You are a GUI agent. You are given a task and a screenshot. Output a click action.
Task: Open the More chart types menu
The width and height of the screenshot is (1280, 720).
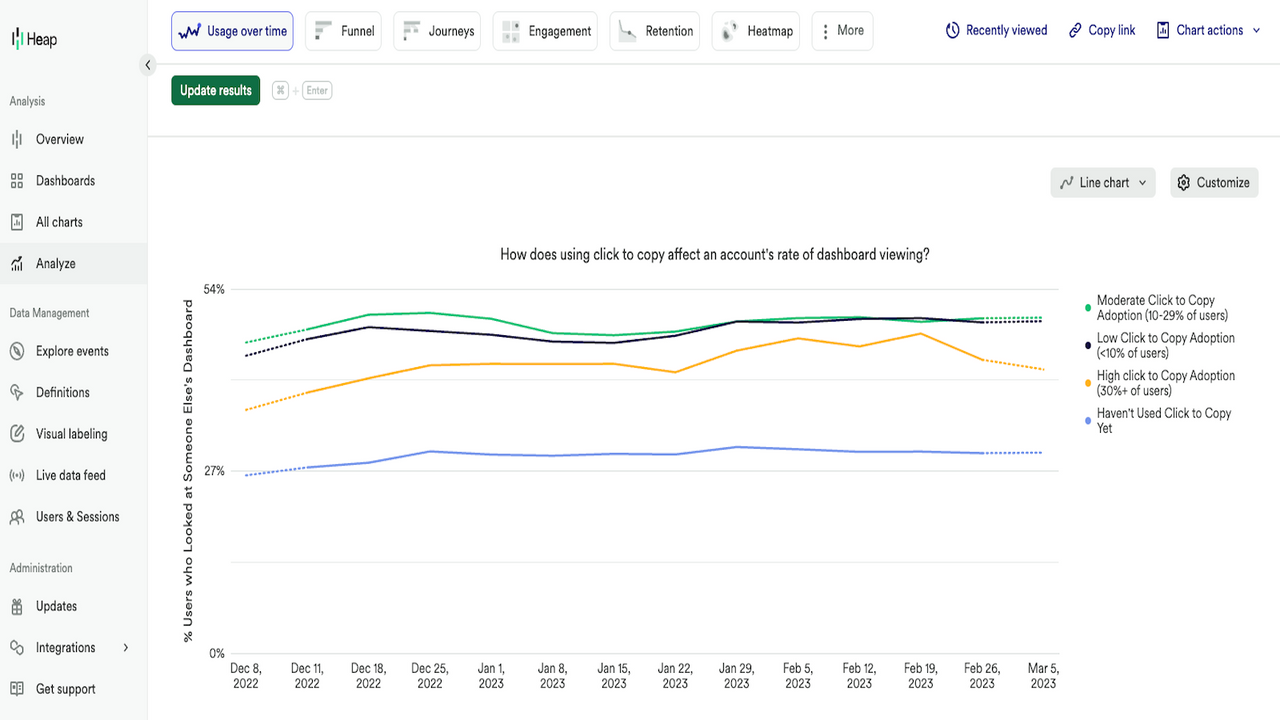click(842, 31)
